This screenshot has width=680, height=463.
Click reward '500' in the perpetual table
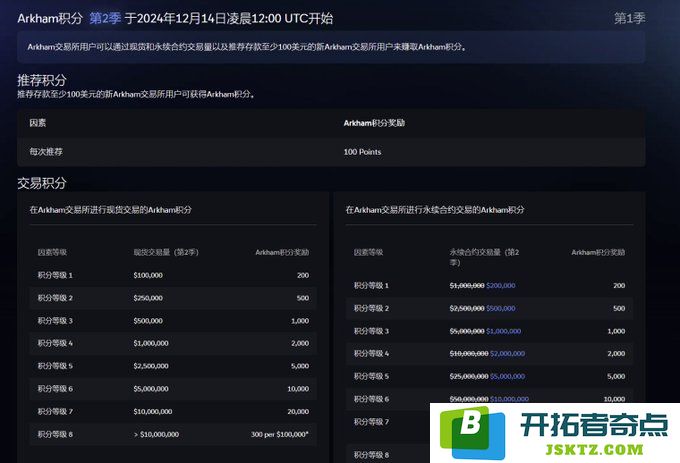[x=619, y=308]
